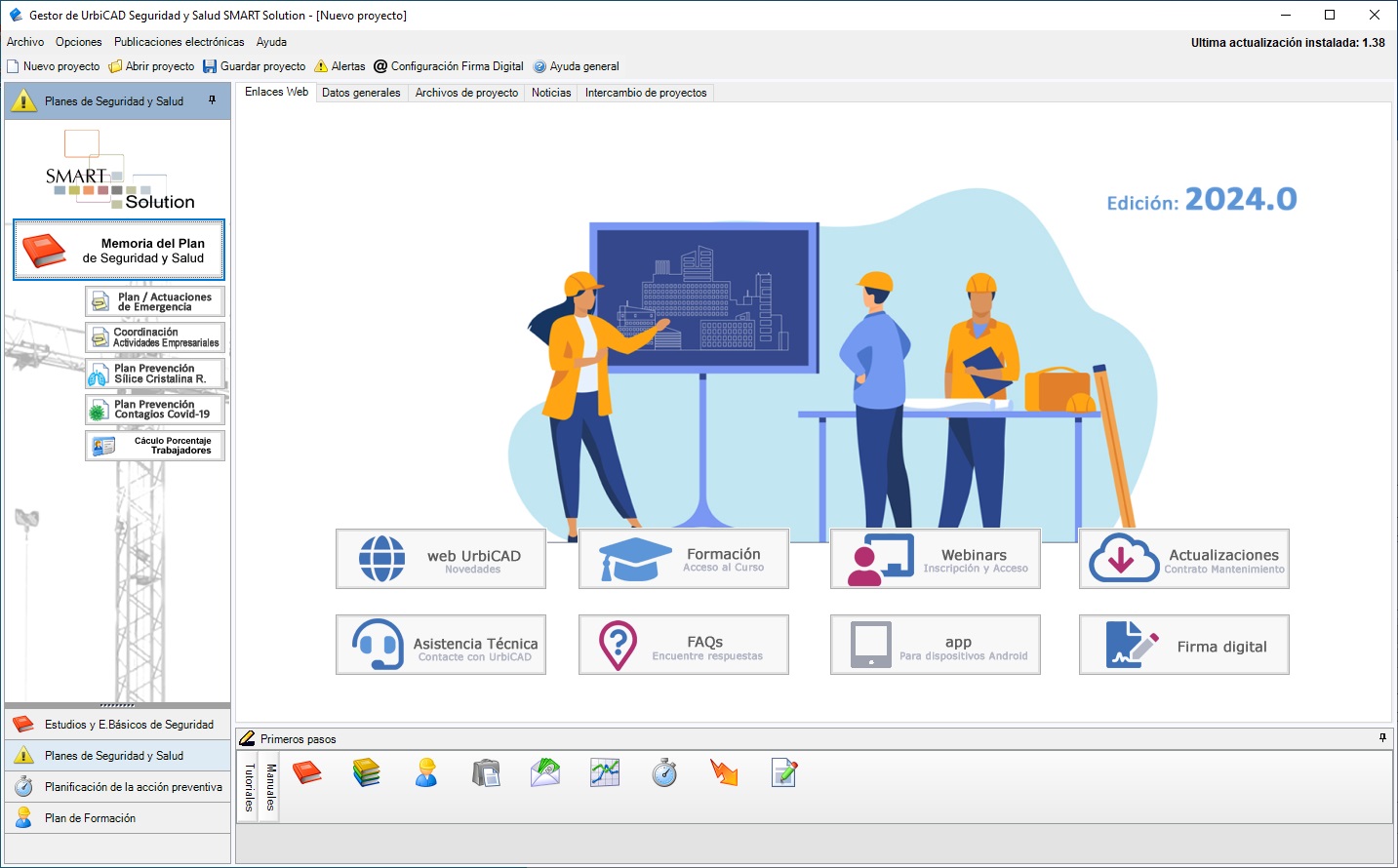Viewport: 1398px width, 868px height.
Task: Open the Publicaciones electrónicas menu
Action: [x=180, y=42]
